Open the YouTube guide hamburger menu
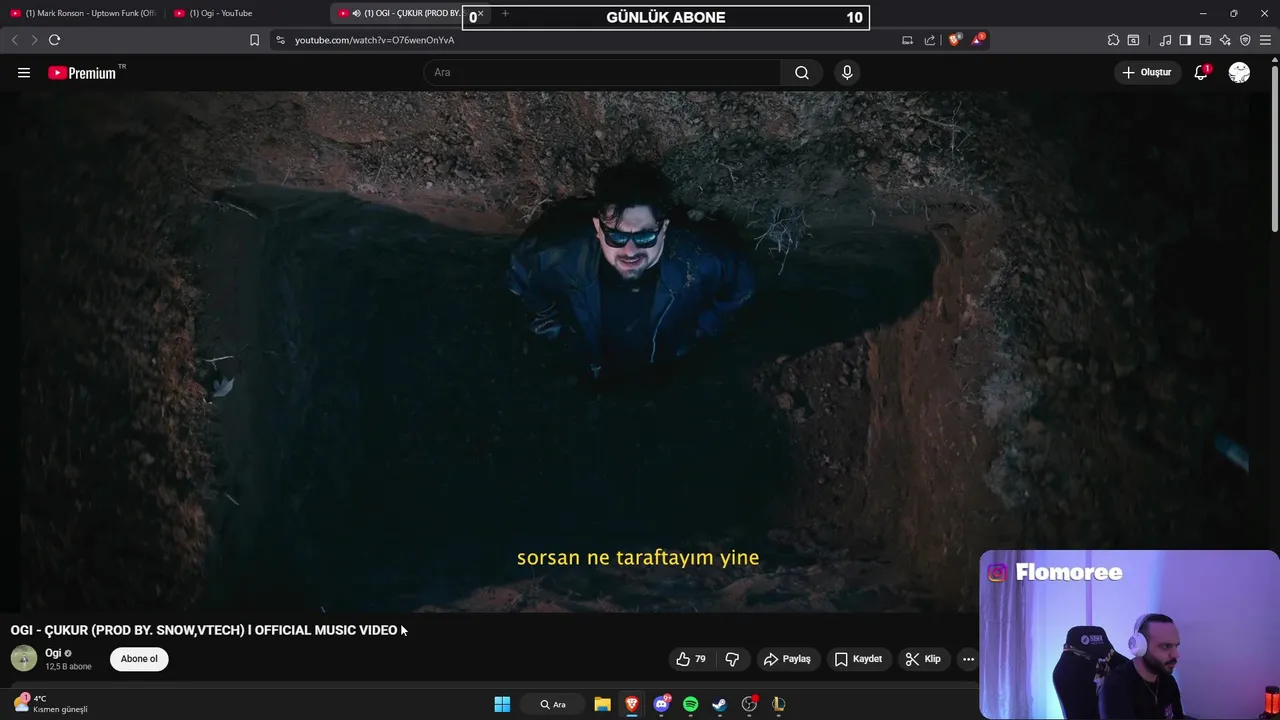 pos(24,73)
